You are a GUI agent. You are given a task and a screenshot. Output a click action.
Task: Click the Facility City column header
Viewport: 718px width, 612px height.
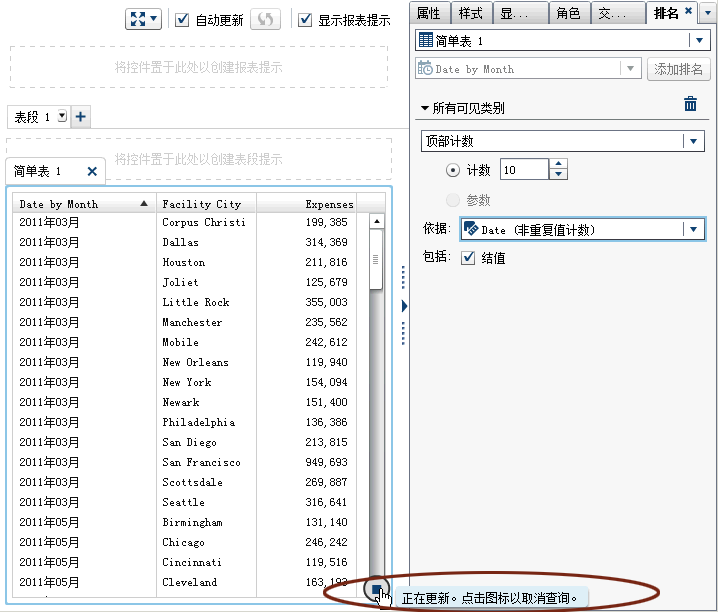[206, 204]
